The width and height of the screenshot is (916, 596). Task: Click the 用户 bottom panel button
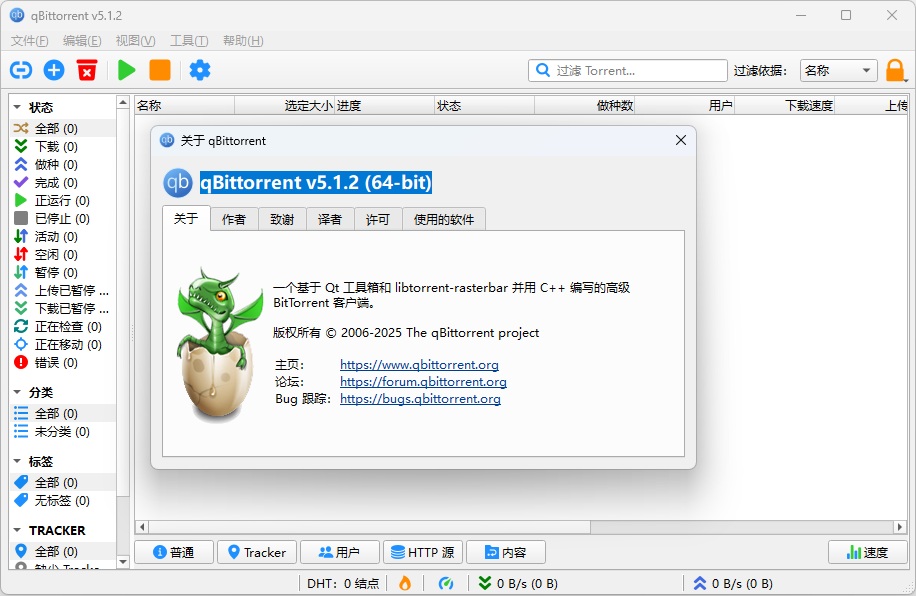[339, 552]
